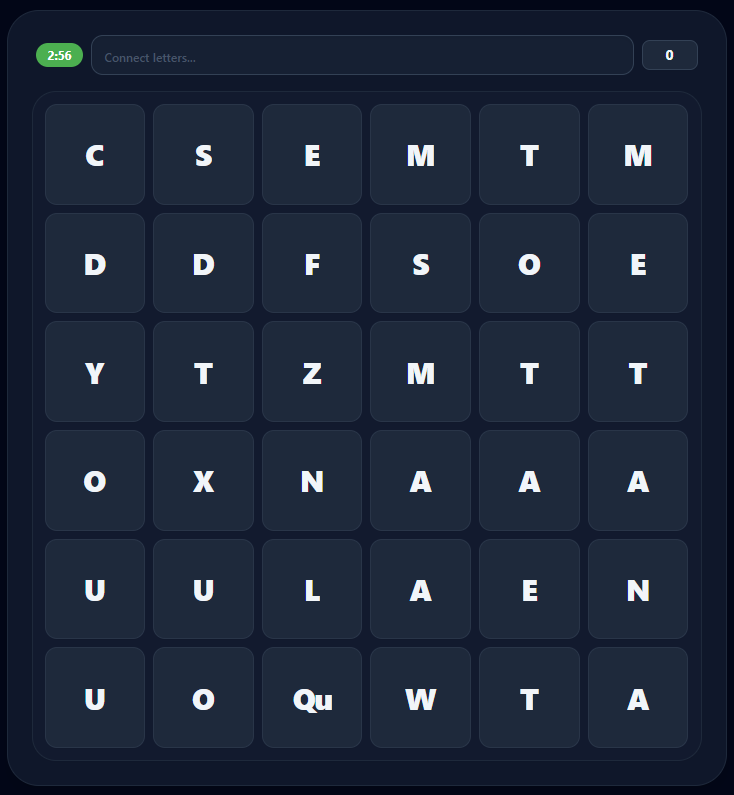Click the X letter tile
Viewport: 734px width, 795px height.
203,481
